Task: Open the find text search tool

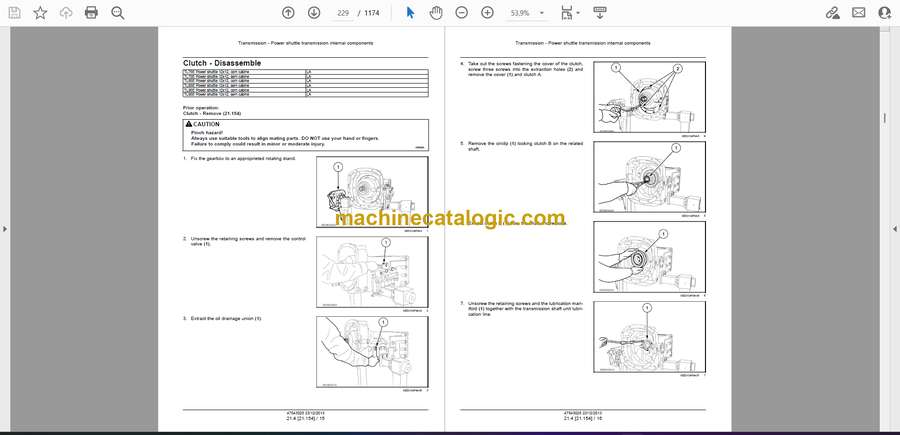Action: click(x=118, y=13)
